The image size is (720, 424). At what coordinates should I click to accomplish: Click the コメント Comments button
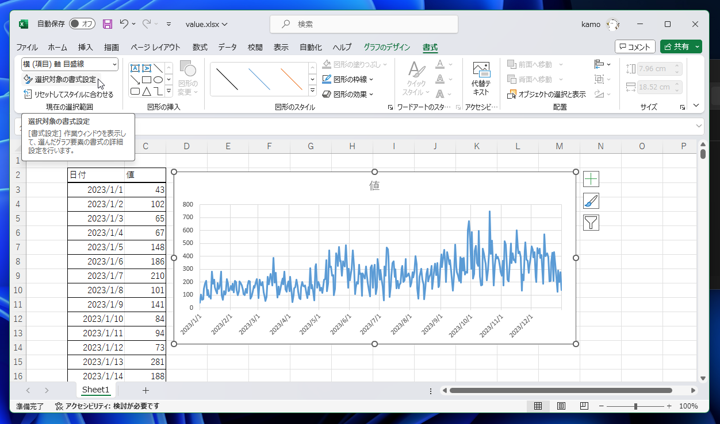pyautogui.click(x=635, y=47)
